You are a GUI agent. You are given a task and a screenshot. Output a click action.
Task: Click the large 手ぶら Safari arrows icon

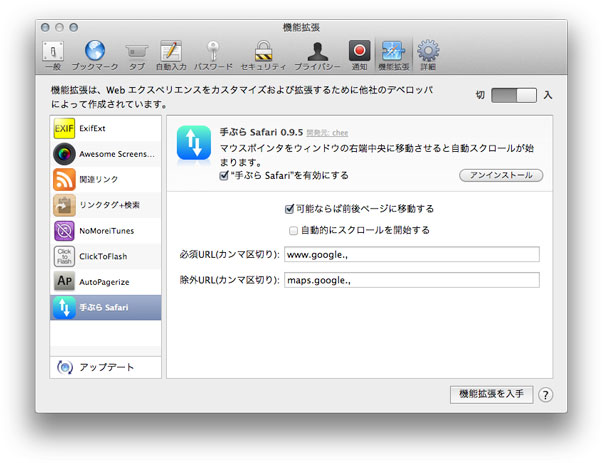[194, 142]
